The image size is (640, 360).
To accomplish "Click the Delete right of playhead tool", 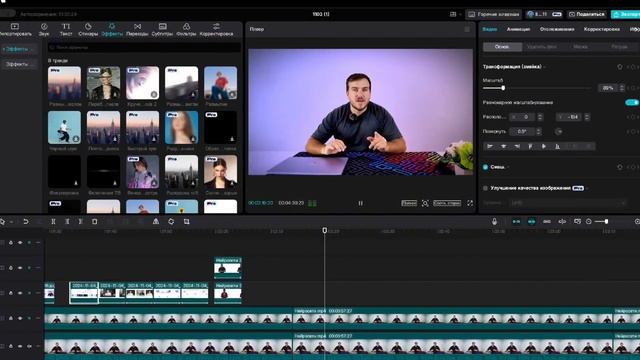I will [80, 222].
